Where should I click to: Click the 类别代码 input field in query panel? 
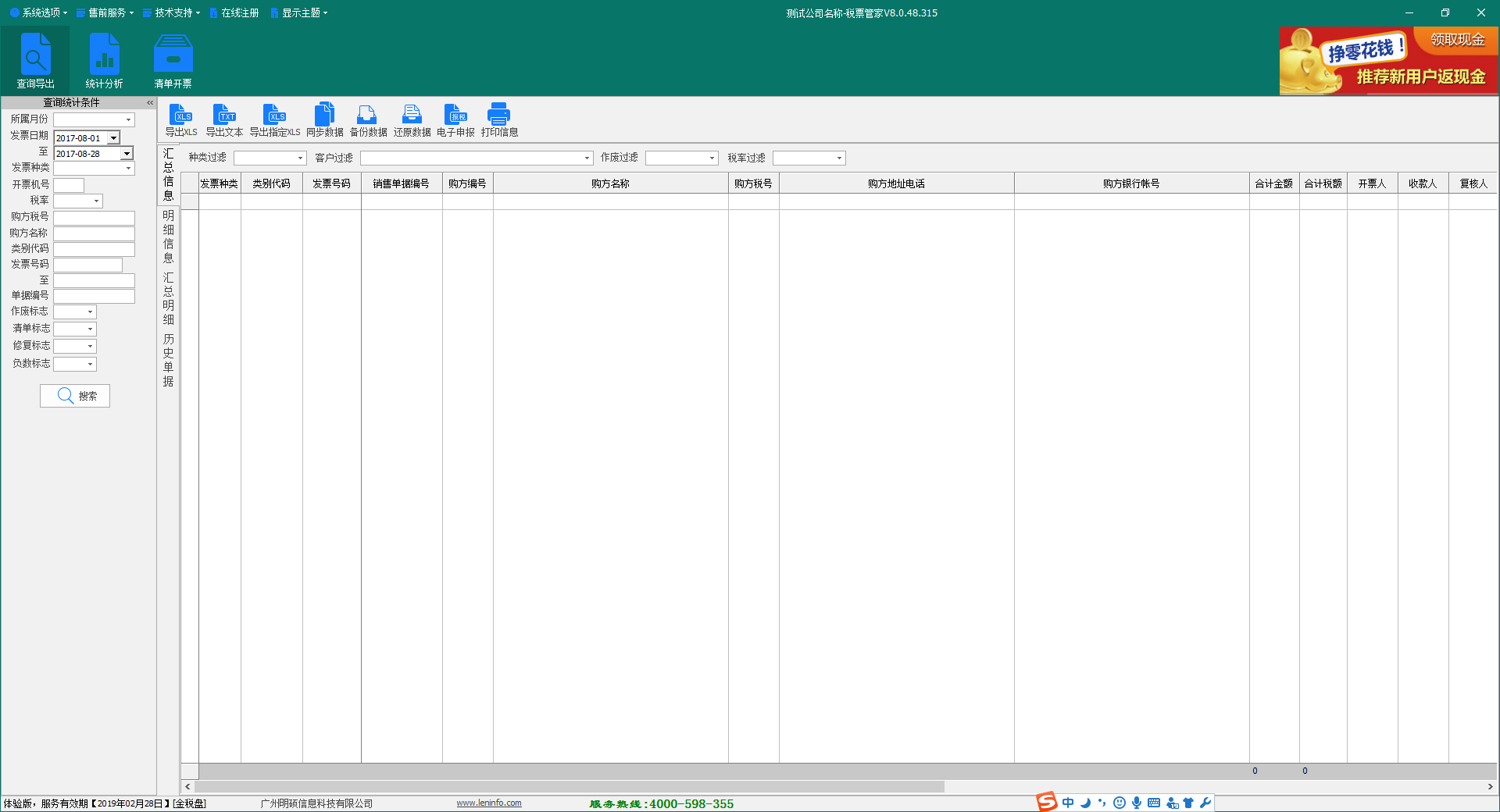(x=94, y=249)
